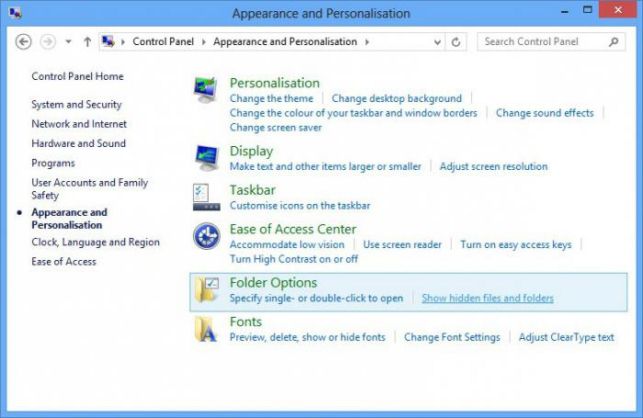This screenshot has width=643, height=418.
Task: Click Adjust ClearType text
Action: coord(566,337)
